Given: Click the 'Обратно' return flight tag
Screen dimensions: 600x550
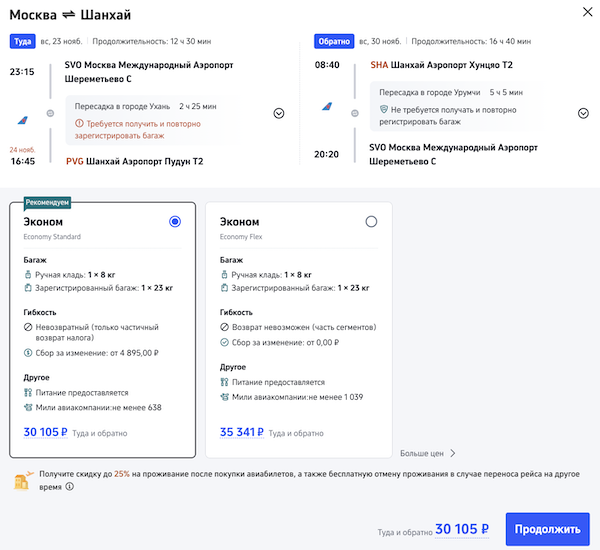Looking at the screenshot, I should [x=332, y=42].
